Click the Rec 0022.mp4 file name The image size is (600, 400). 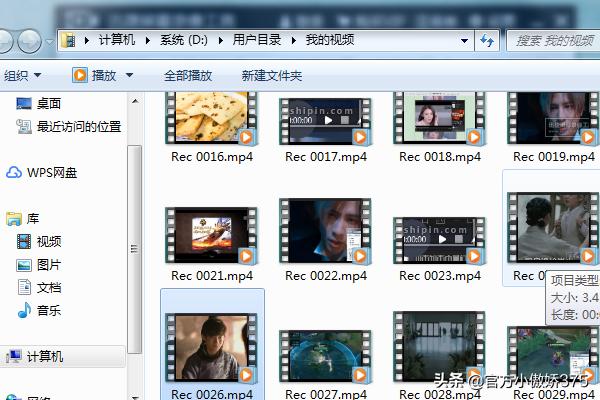click(x=326, y=276)
